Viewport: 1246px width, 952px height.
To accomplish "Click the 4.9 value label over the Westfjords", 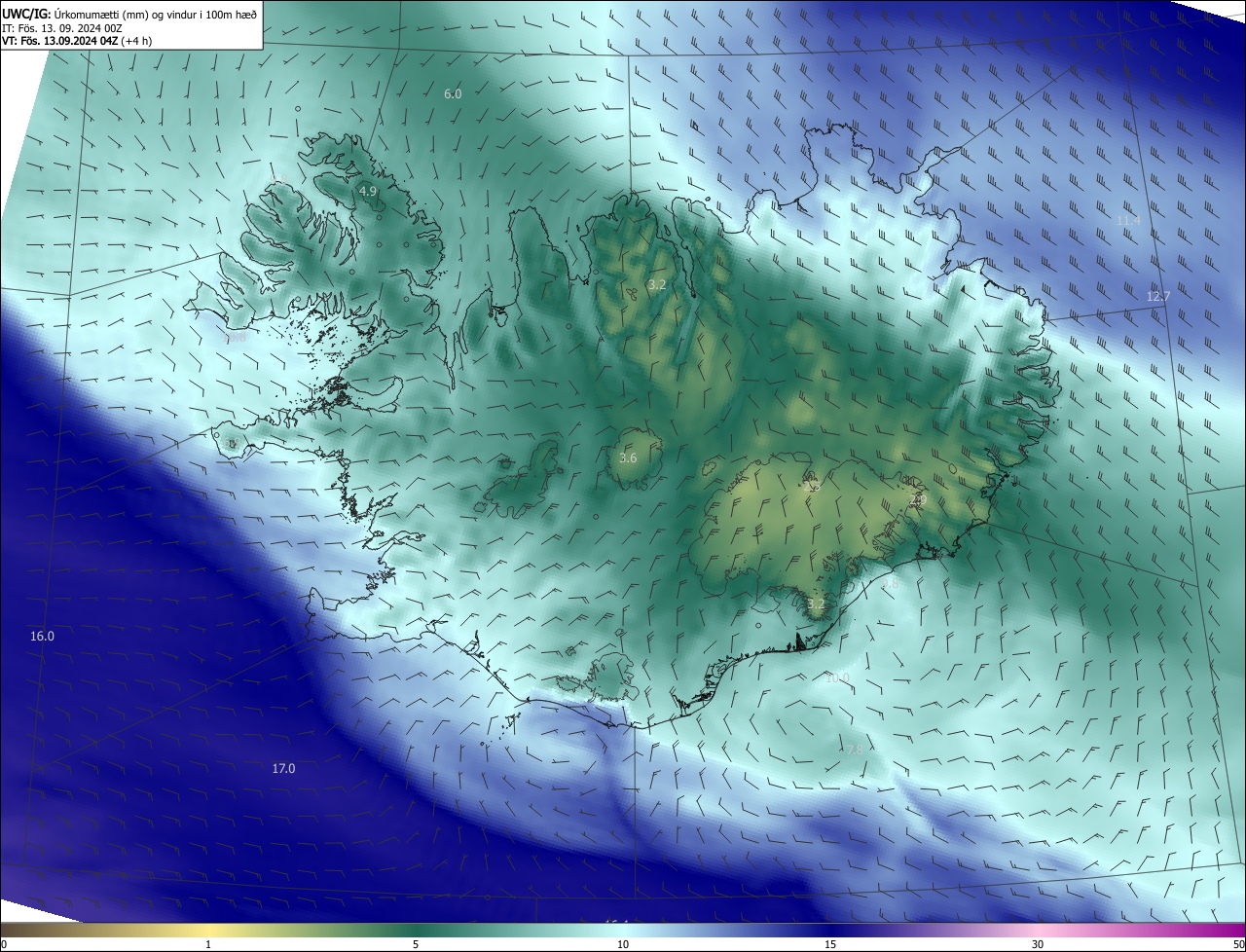I will pyautogui.click(x=367, y=192).
